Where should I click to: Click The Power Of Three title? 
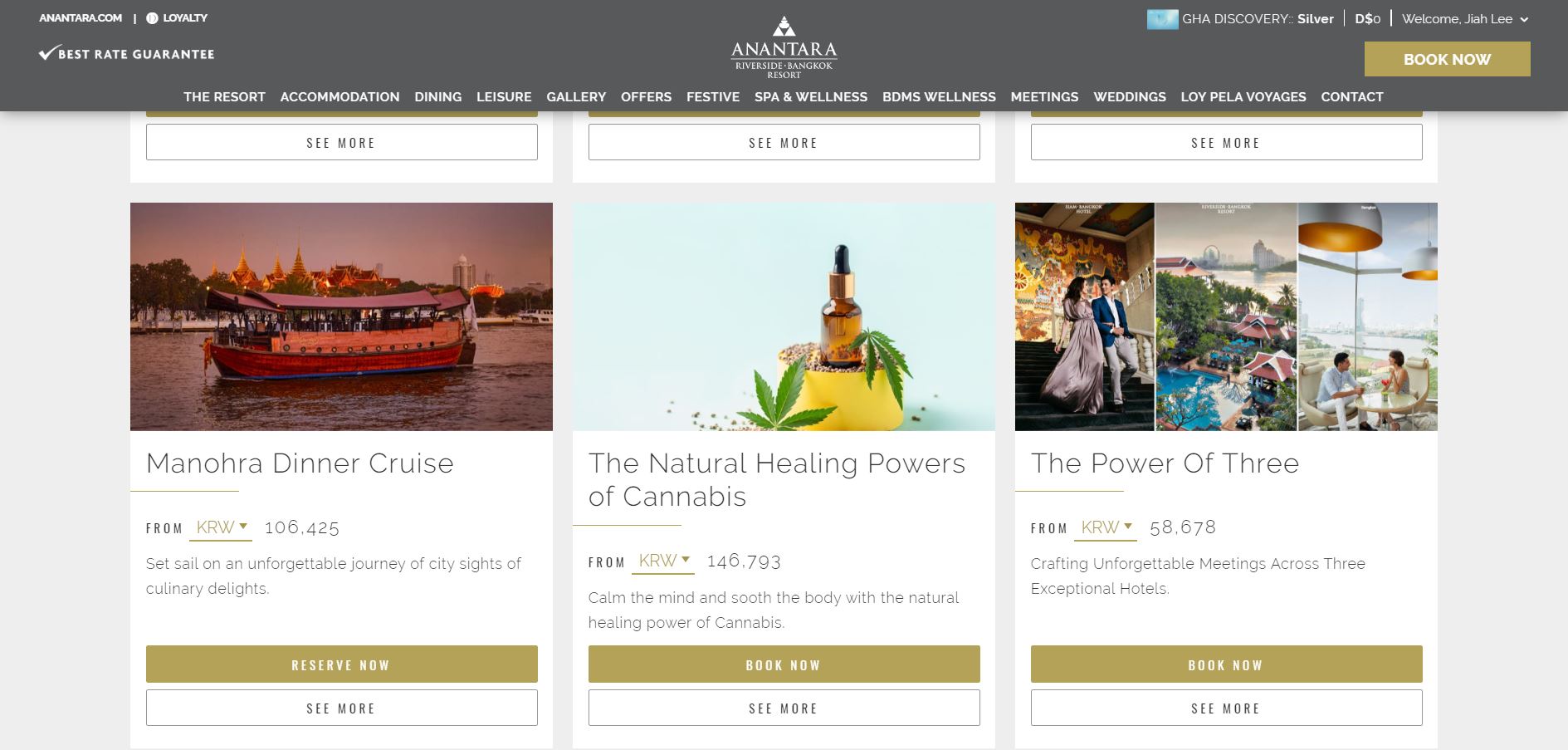click(1165, 463)
